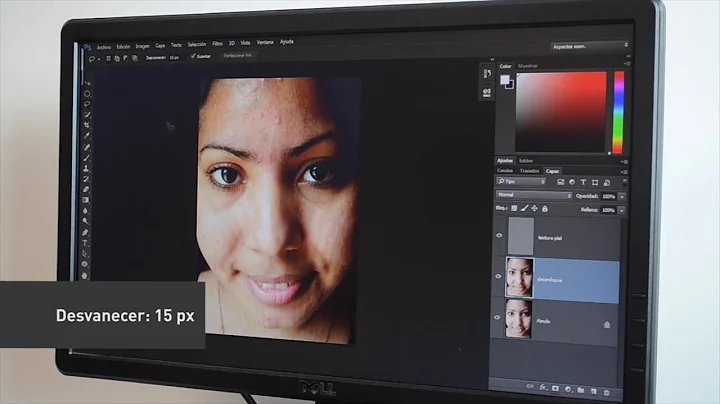Select the Dodge tool
Screen dimensions: 720x404
(x=85, y=221)
